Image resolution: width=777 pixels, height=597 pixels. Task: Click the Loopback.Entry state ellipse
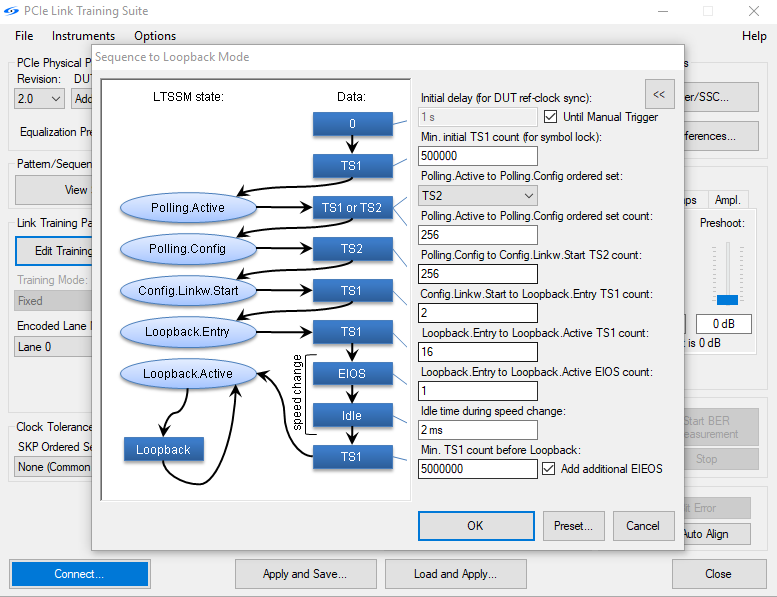tap(188, 332)
